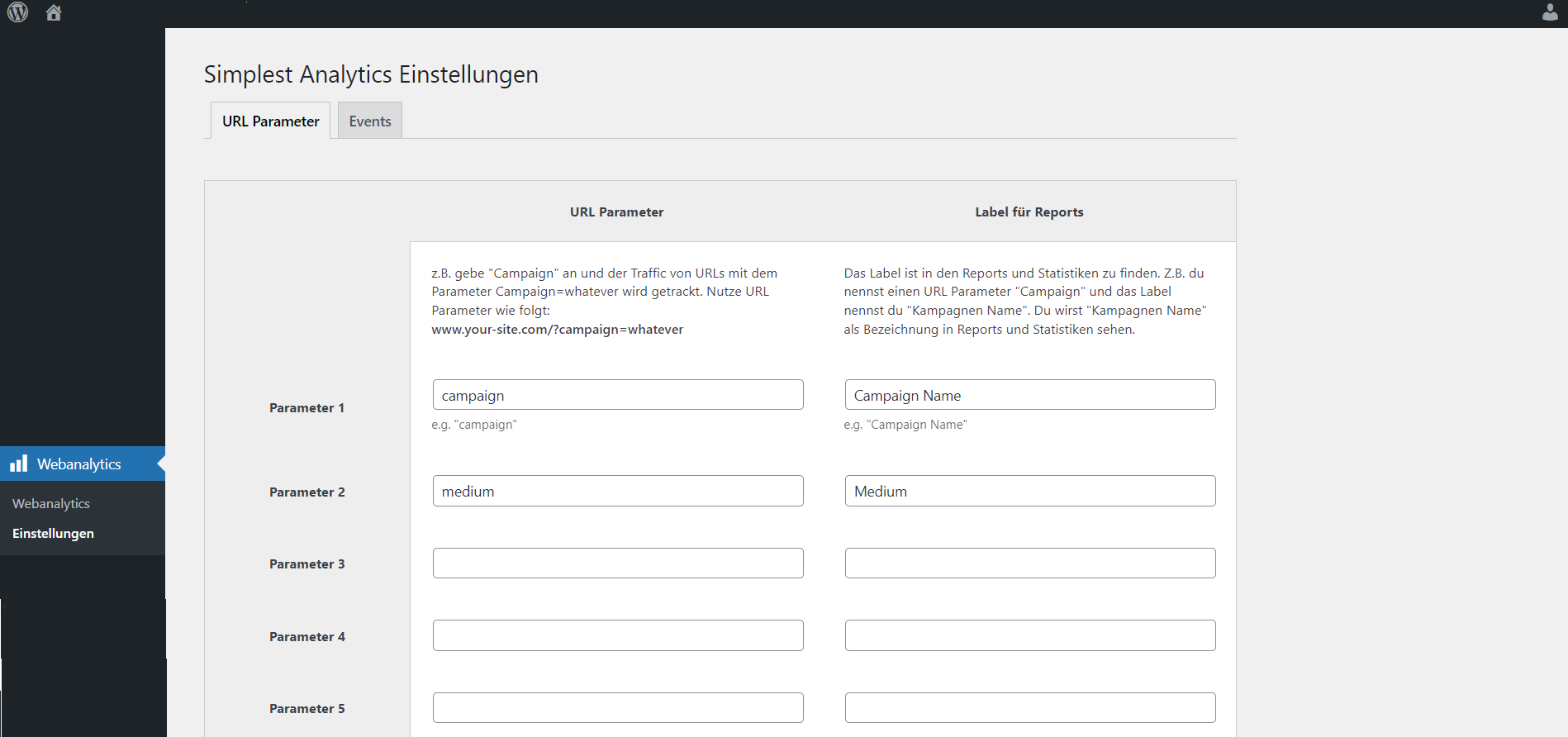The image size is (1568, 737).
Task: Focus the Parameter 5 URL parameter field
Action: click(x=618, y=707)
